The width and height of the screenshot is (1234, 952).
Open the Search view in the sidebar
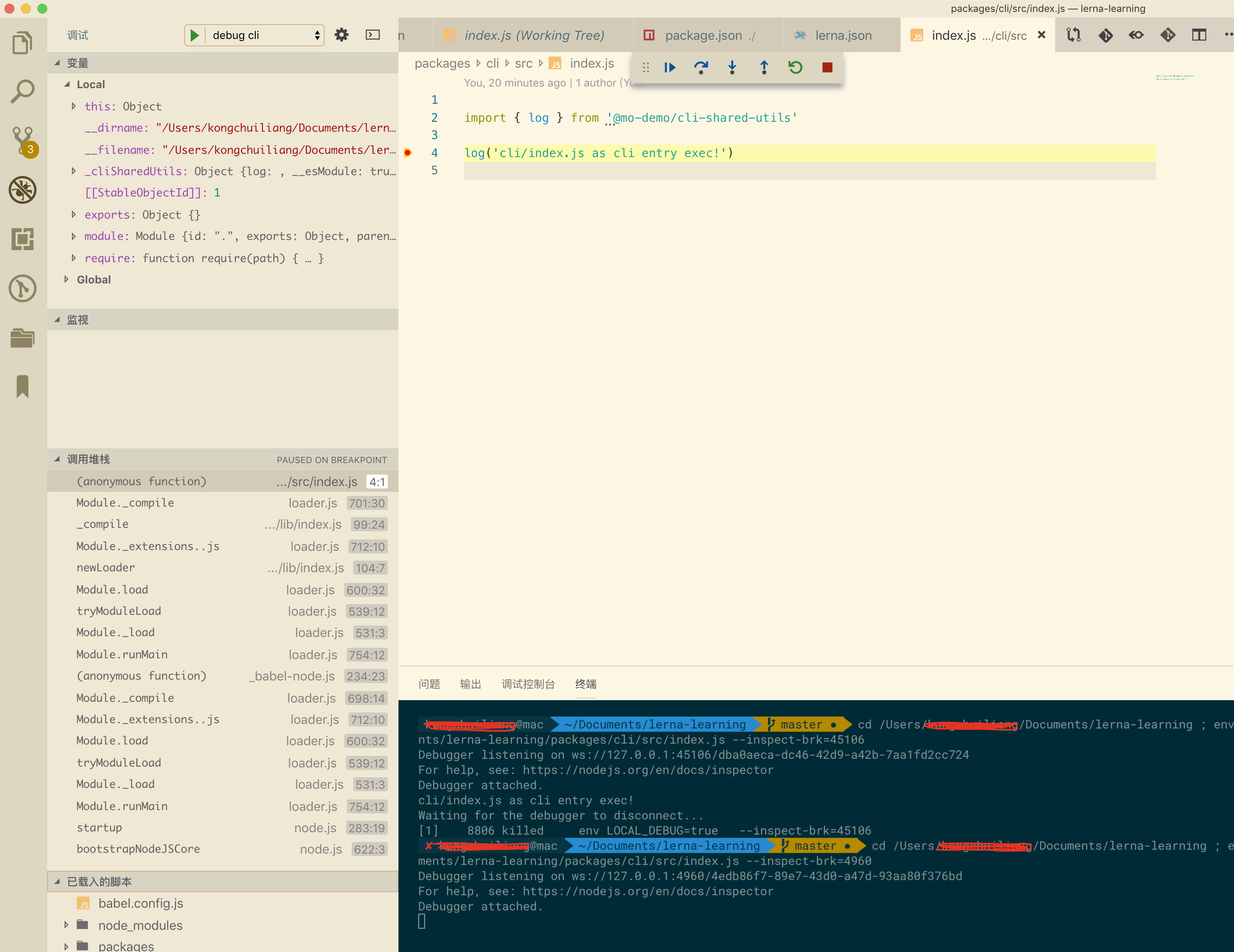23,91
